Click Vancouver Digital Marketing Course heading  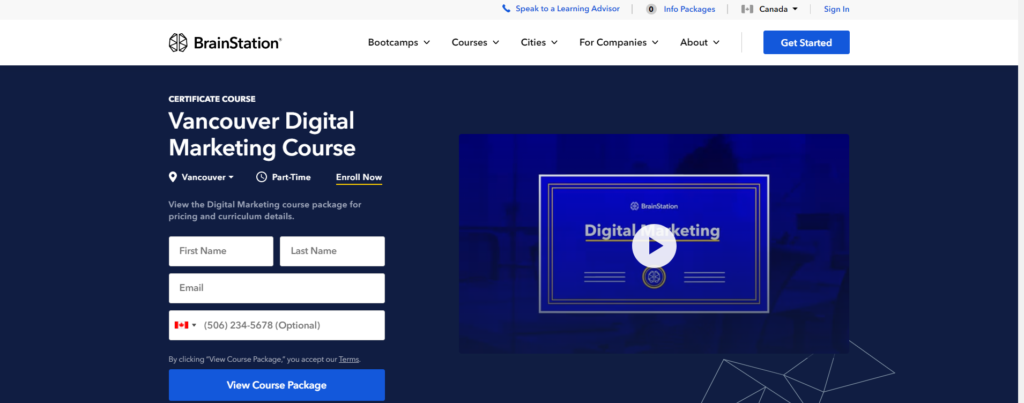(x=262, y=135)
